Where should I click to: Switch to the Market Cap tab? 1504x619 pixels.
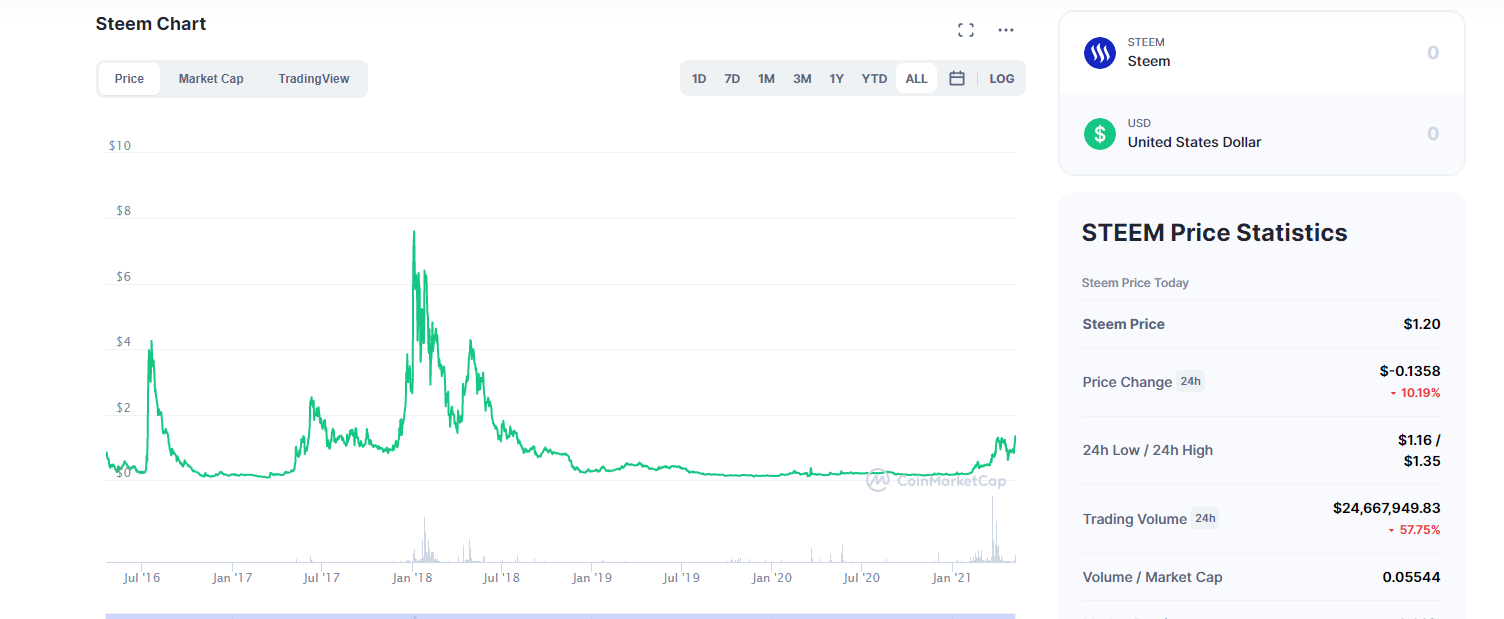pyautogui.click(x=211, y=79)
